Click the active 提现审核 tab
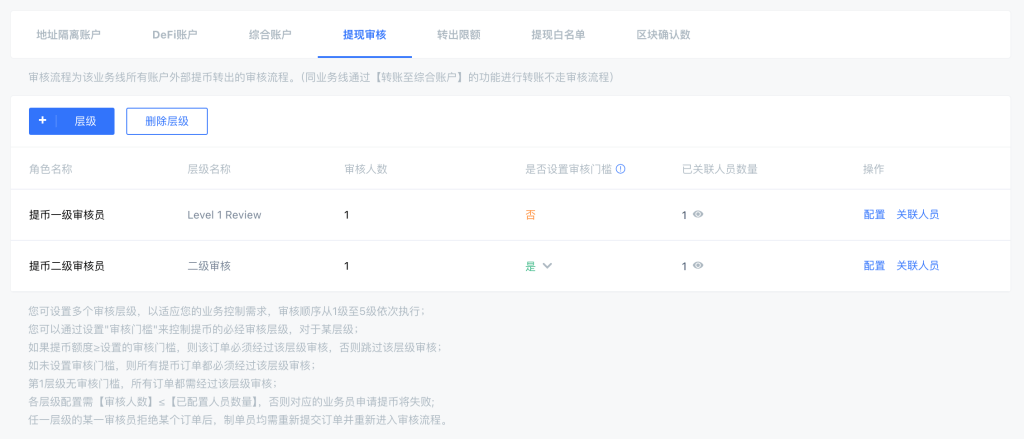 [x=364, y=34]
